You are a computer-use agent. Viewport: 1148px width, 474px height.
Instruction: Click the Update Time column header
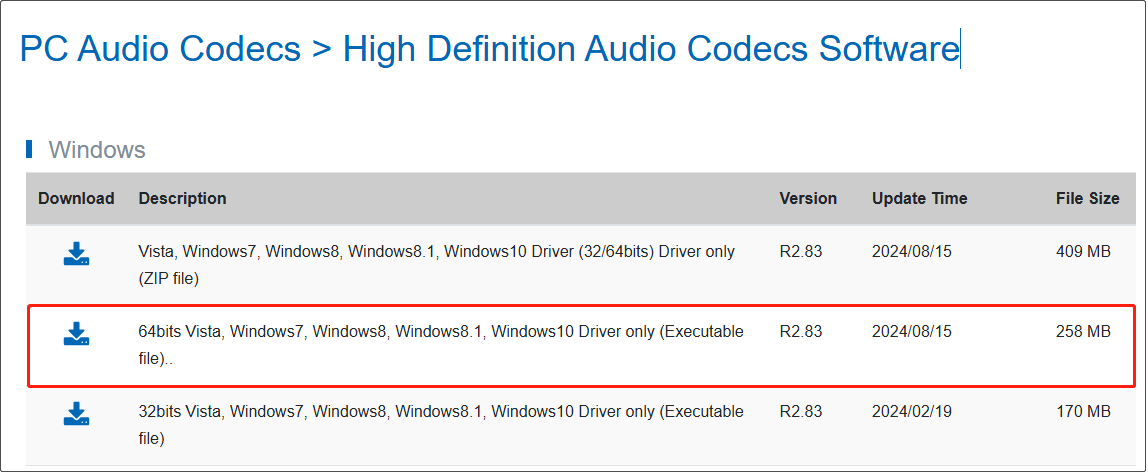click(x=919, y=198)
